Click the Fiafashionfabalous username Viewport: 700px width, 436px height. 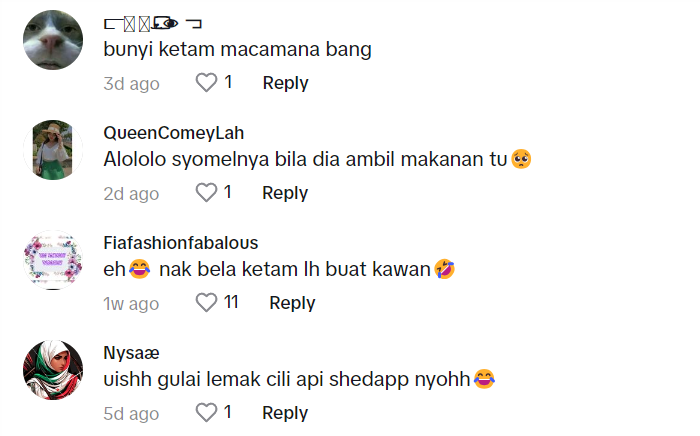pyautogui.click(x=181, y=243)
